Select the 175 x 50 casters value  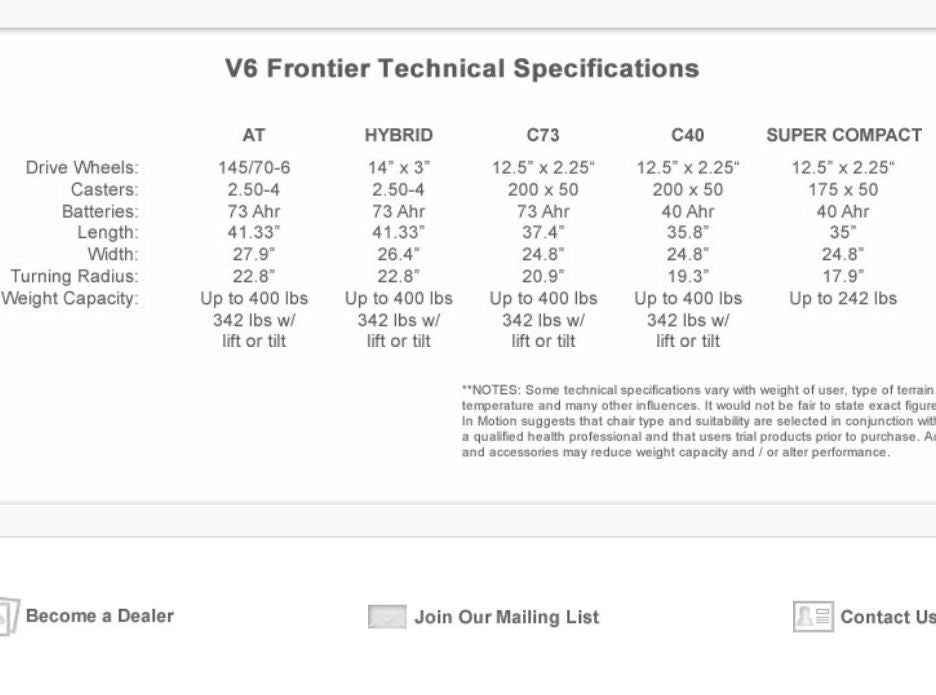pyautogui.click(x=843, y=189)
